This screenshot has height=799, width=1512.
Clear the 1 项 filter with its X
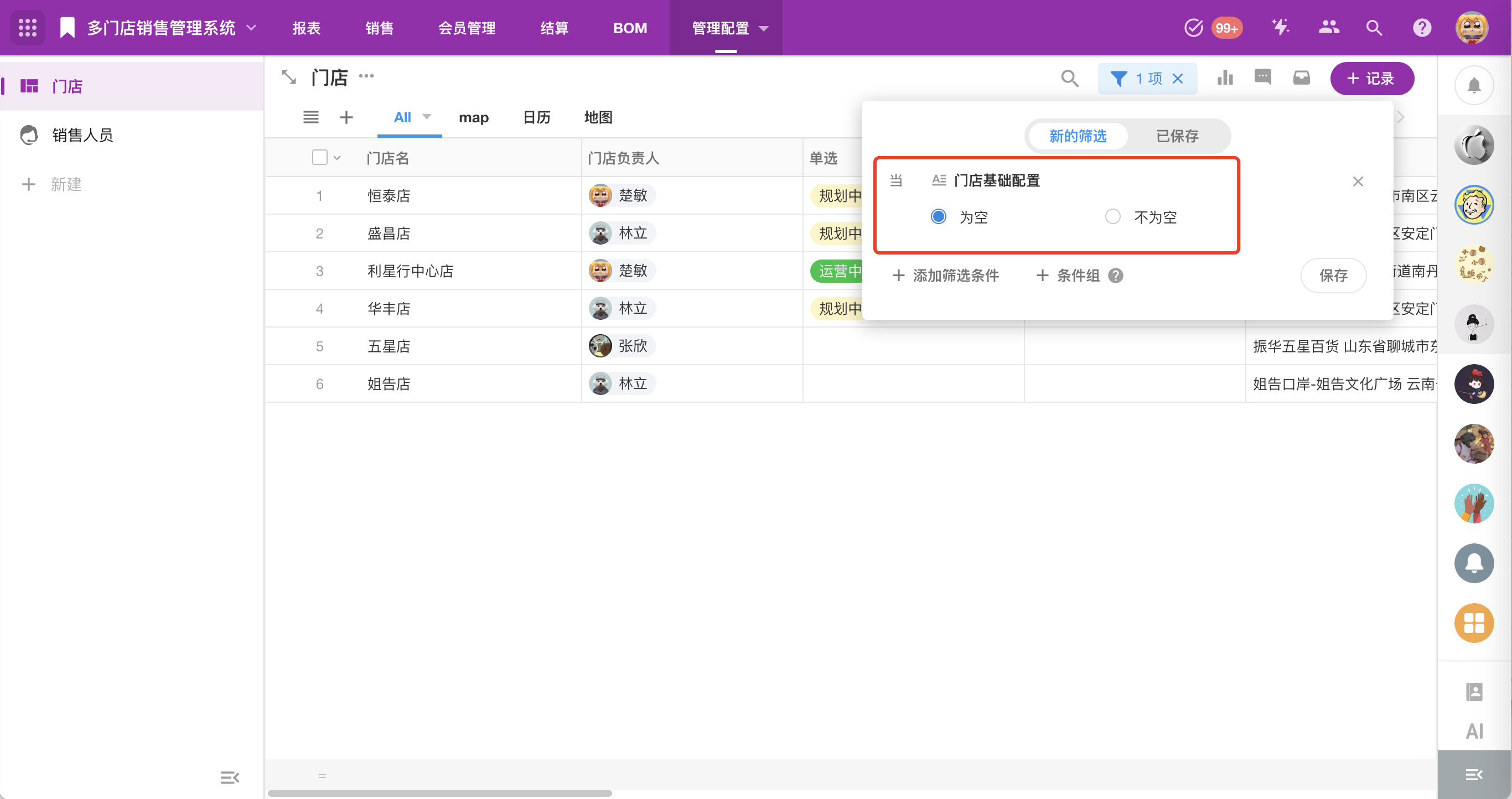click(1177, 78)
